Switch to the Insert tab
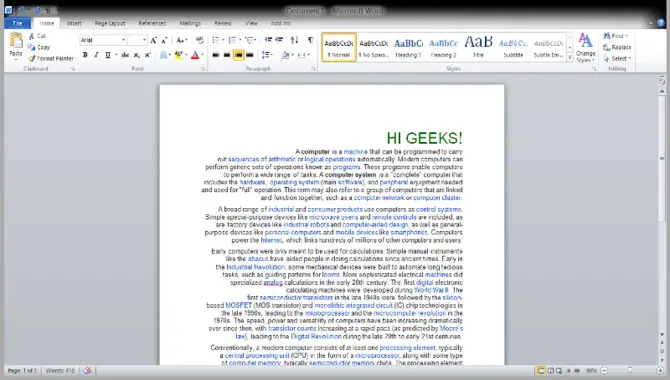Screen dimensions: 670x380 (x=74, y=23)
